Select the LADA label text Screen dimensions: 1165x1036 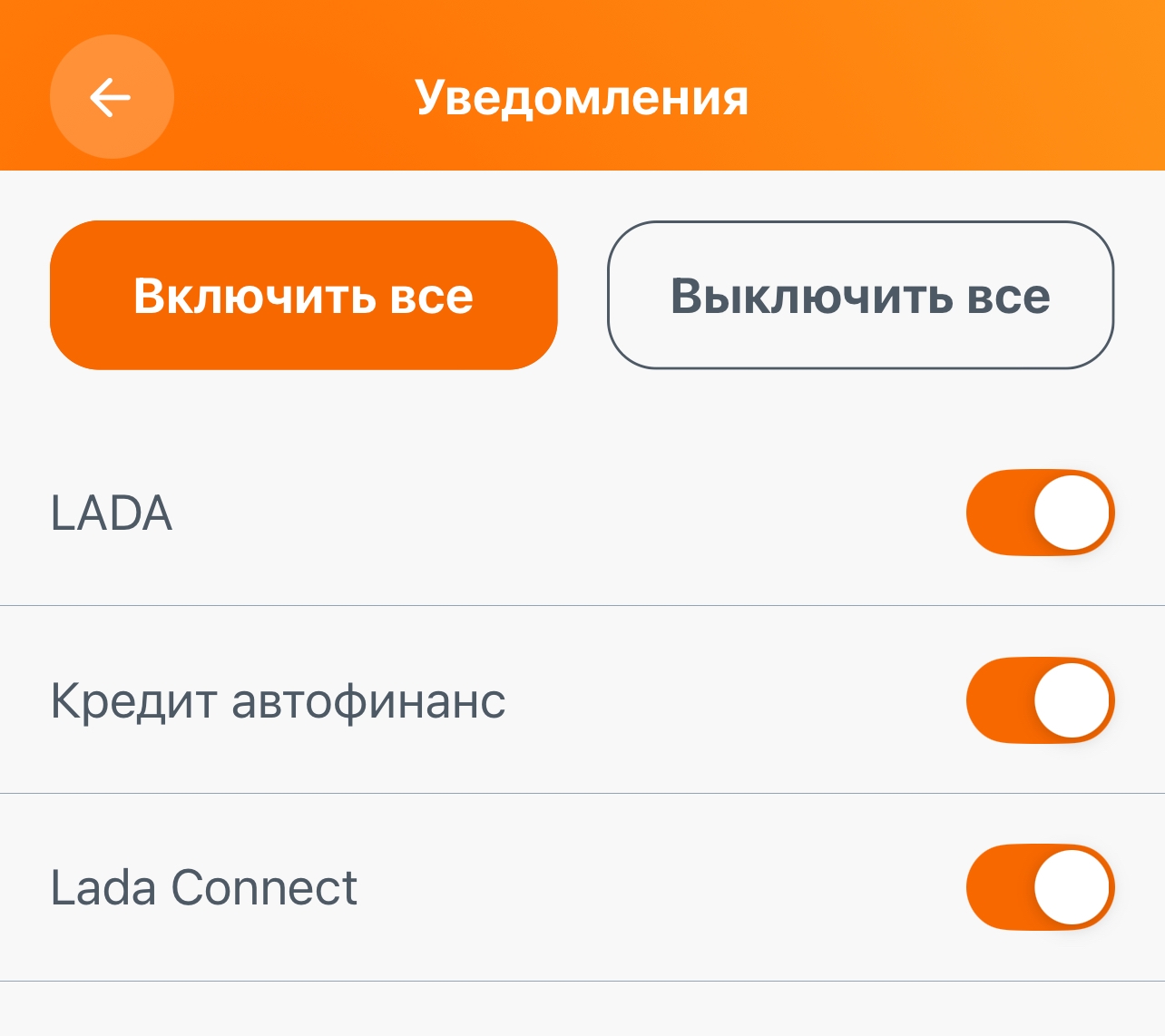[112, 513]
